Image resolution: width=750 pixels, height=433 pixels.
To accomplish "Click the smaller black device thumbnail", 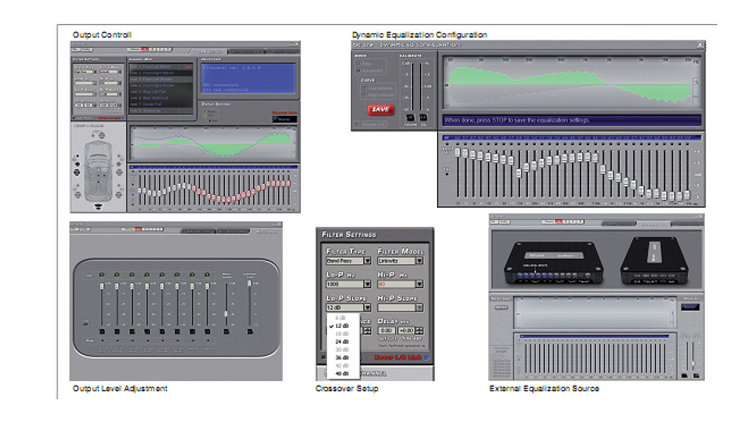I will click(655, 261).
